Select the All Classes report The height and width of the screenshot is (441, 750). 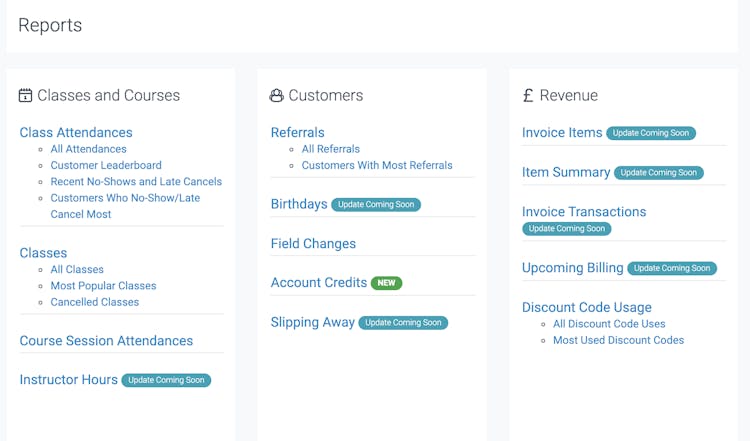(77, 269)
